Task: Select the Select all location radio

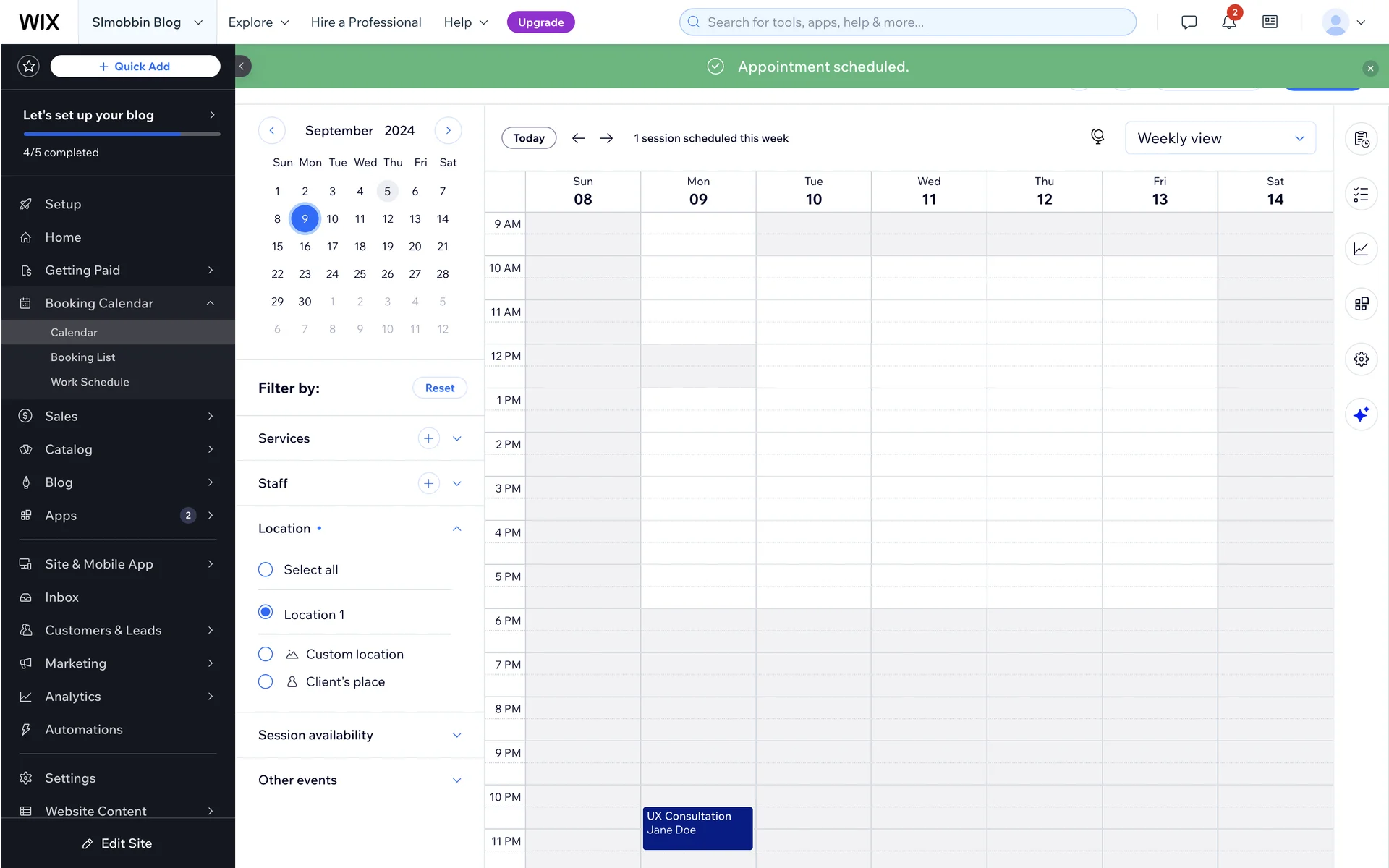Action: tap(266, 570)
